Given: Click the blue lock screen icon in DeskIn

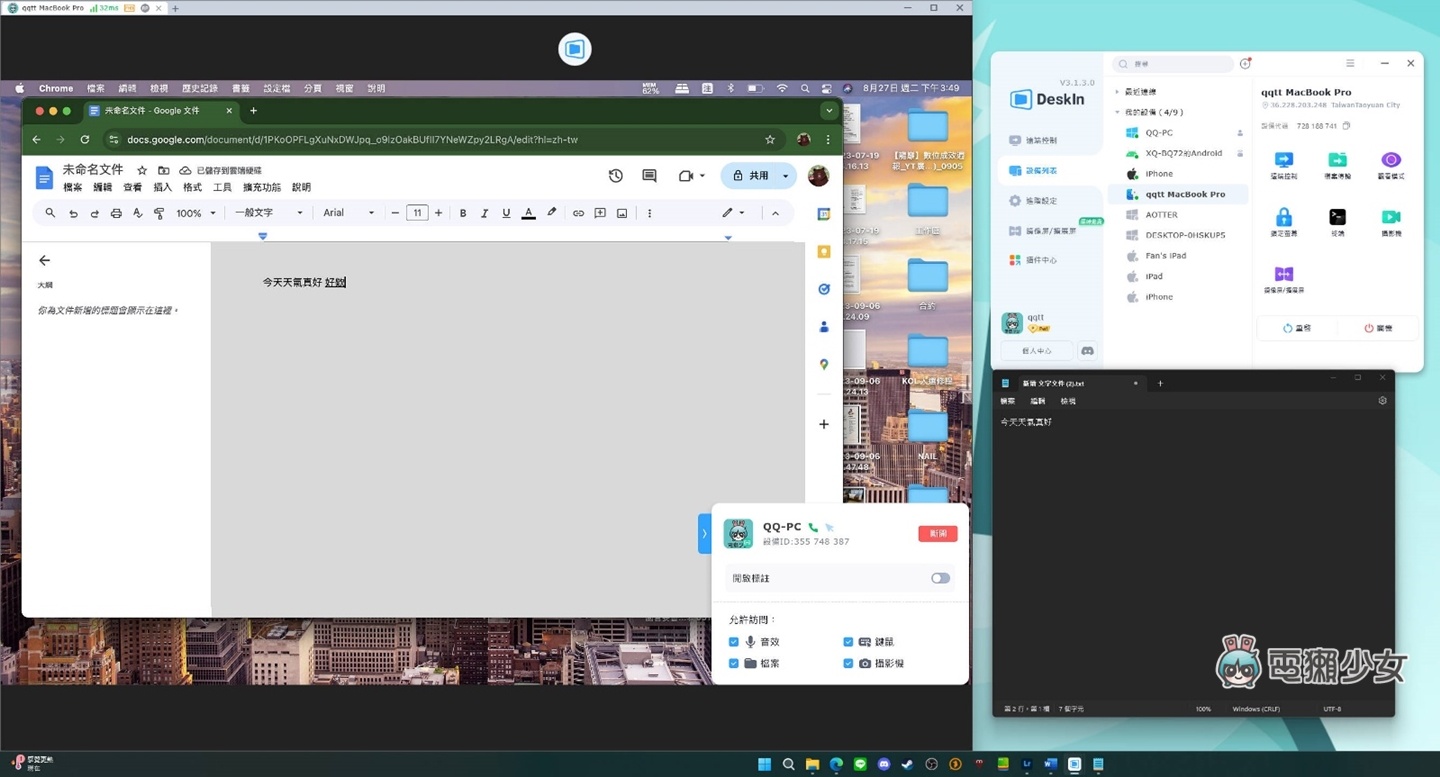Looking at the screenshot, I should point(1284,217).
